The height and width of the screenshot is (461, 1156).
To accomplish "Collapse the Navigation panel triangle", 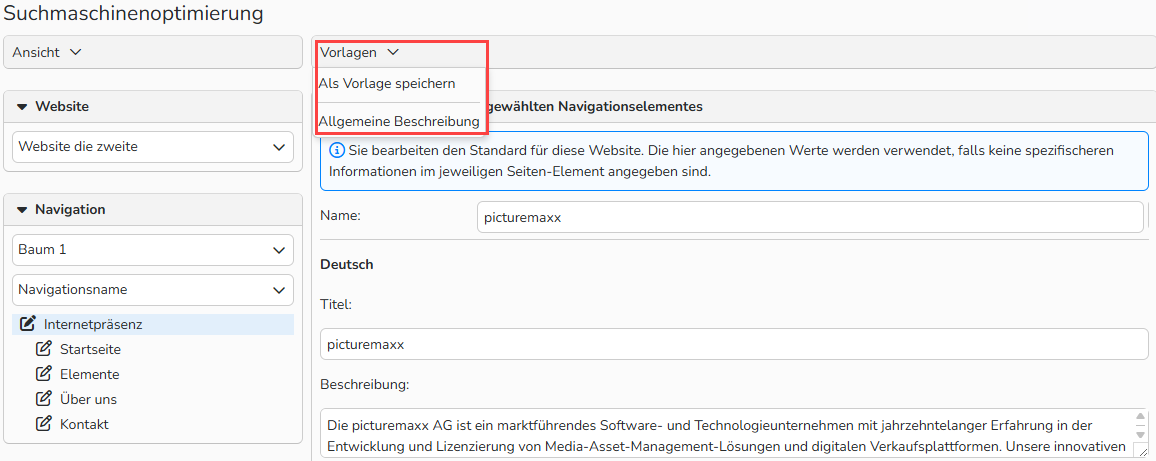I will click(21, 209).
